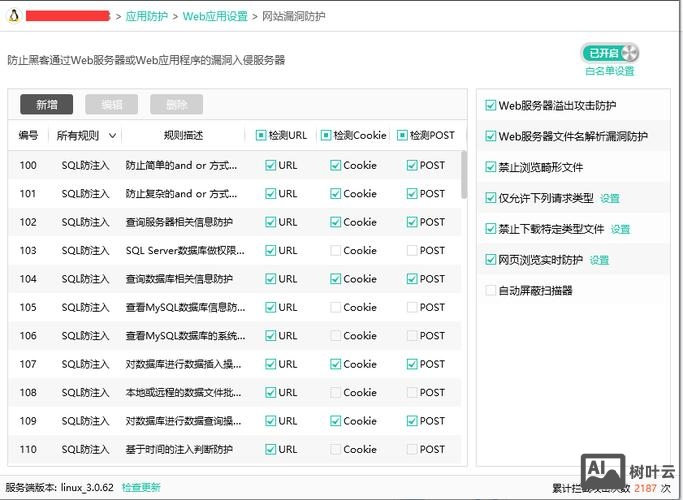
Task: Click the greyed-out 删除 button
Action: (x=176, y=105)
